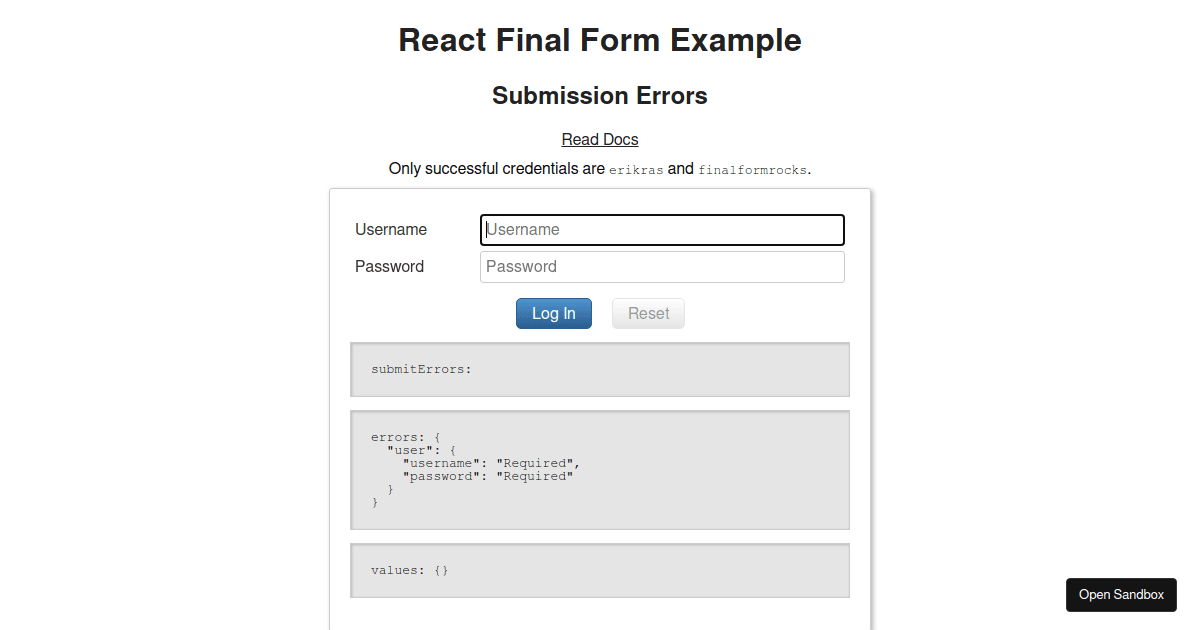Click into the Password input field
The height and width of the screenshot is (630, 1200).
click(661, 266)
